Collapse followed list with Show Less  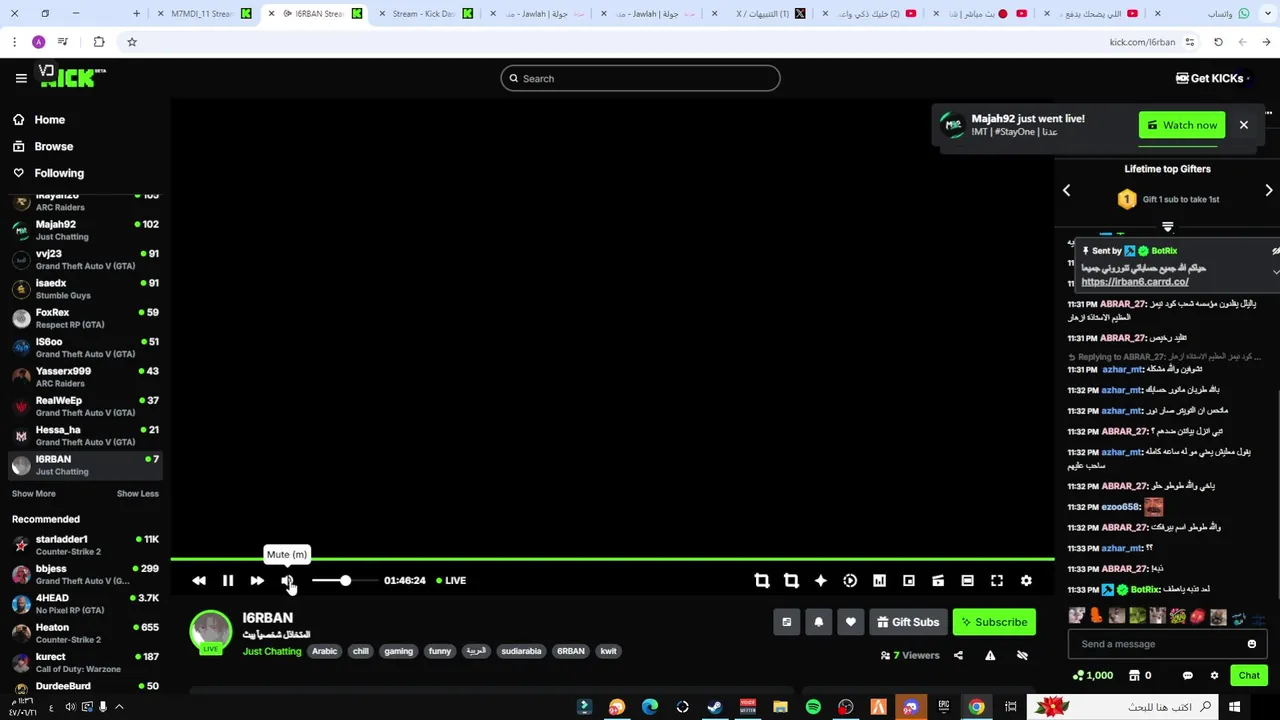(138, 494)
